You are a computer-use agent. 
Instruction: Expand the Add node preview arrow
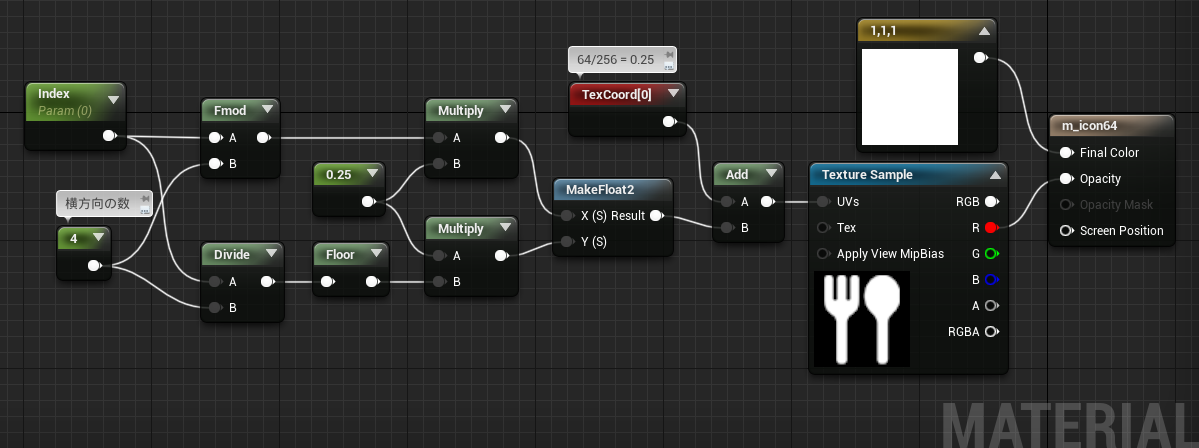point(771,174)
